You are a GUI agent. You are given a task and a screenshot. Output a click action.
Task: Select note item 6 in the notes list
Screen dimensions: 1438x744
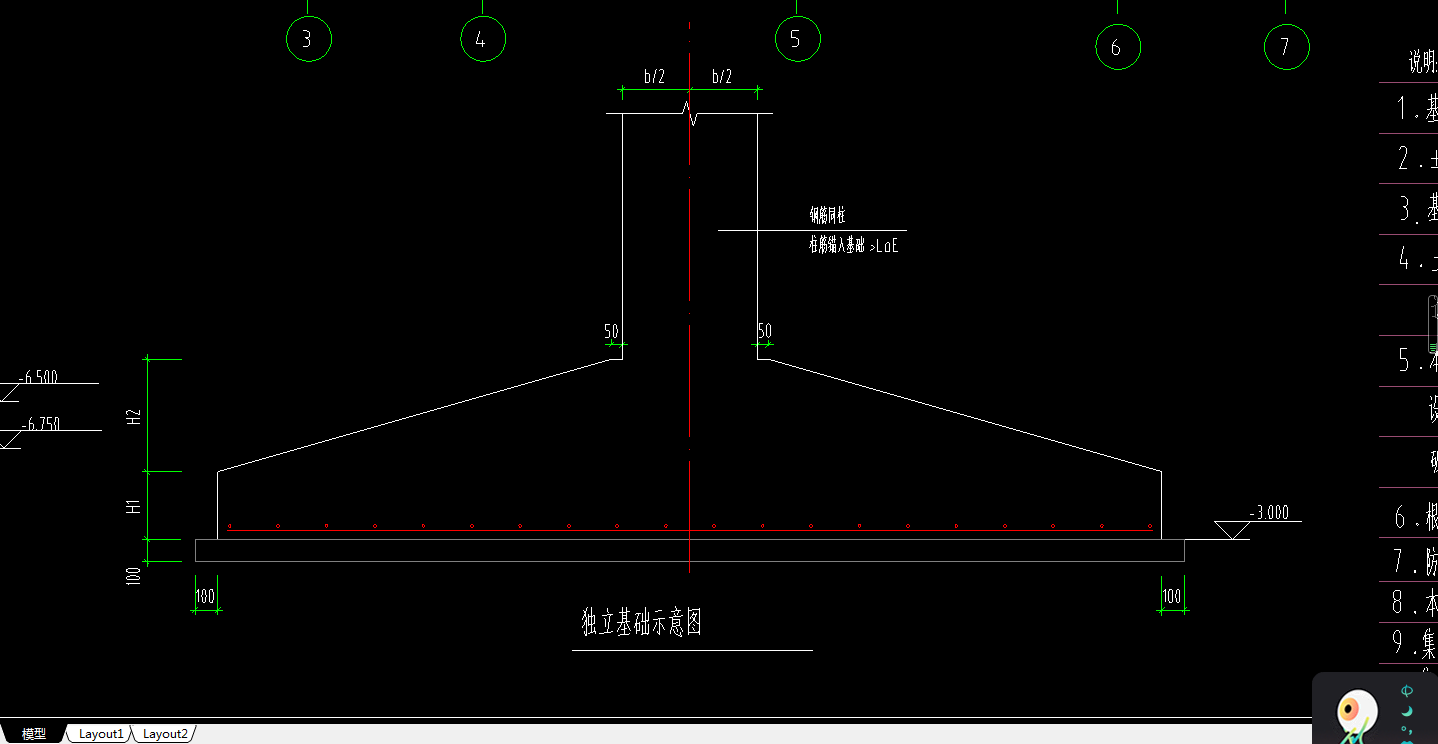[1417, 517]
